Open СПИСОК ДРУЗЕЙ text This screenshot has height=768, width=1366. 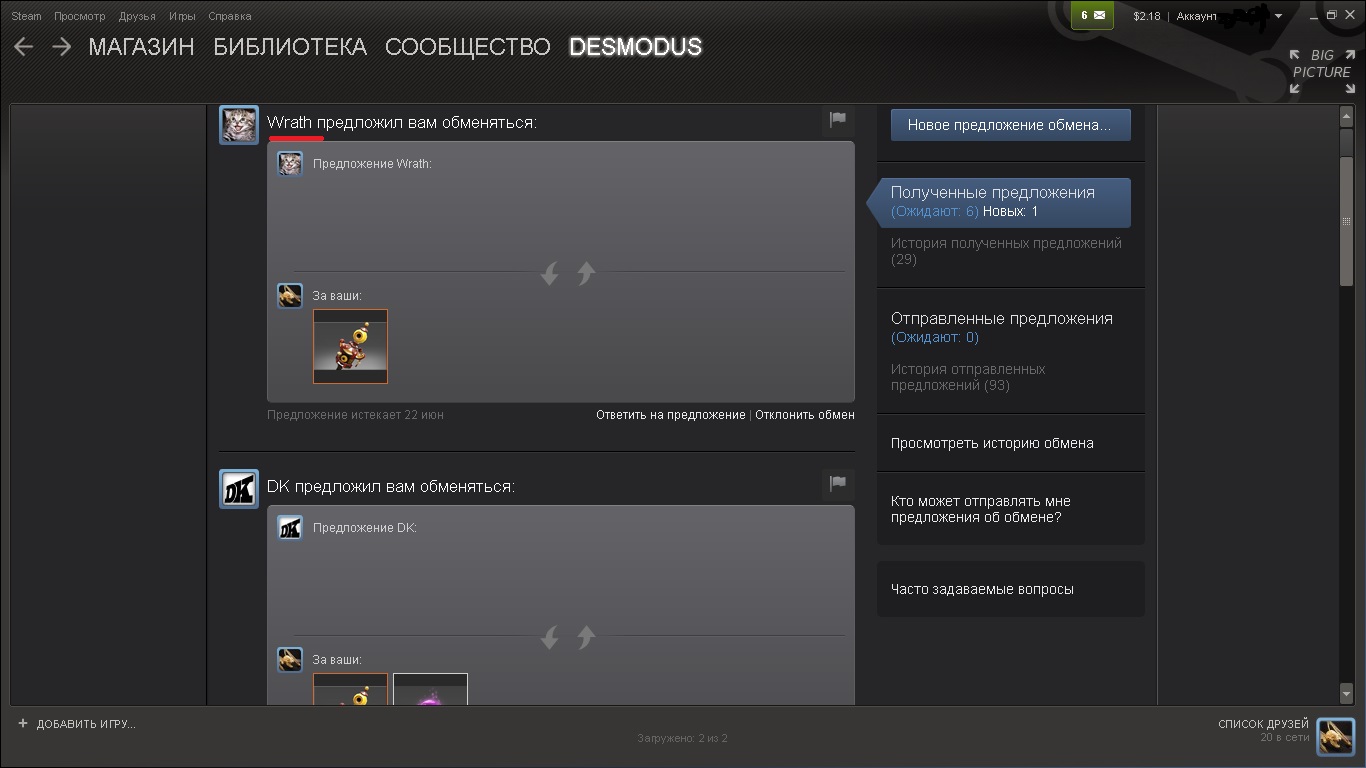pos(1263,724)
